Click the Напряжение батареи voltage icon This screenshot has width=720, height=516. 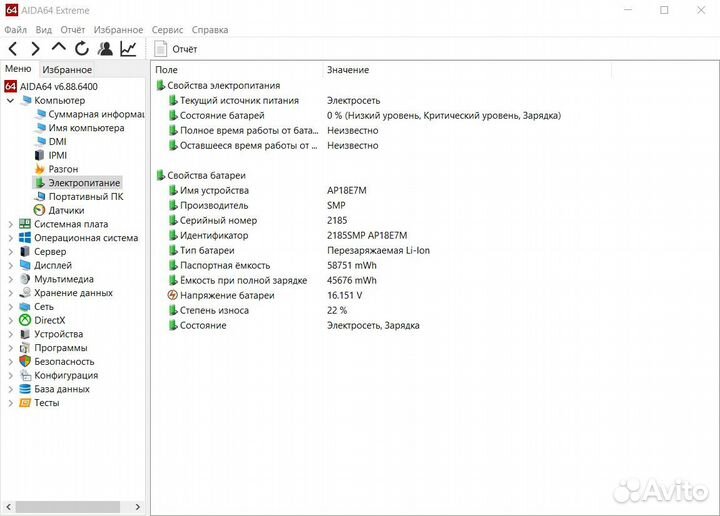click(x=173, y=295)
